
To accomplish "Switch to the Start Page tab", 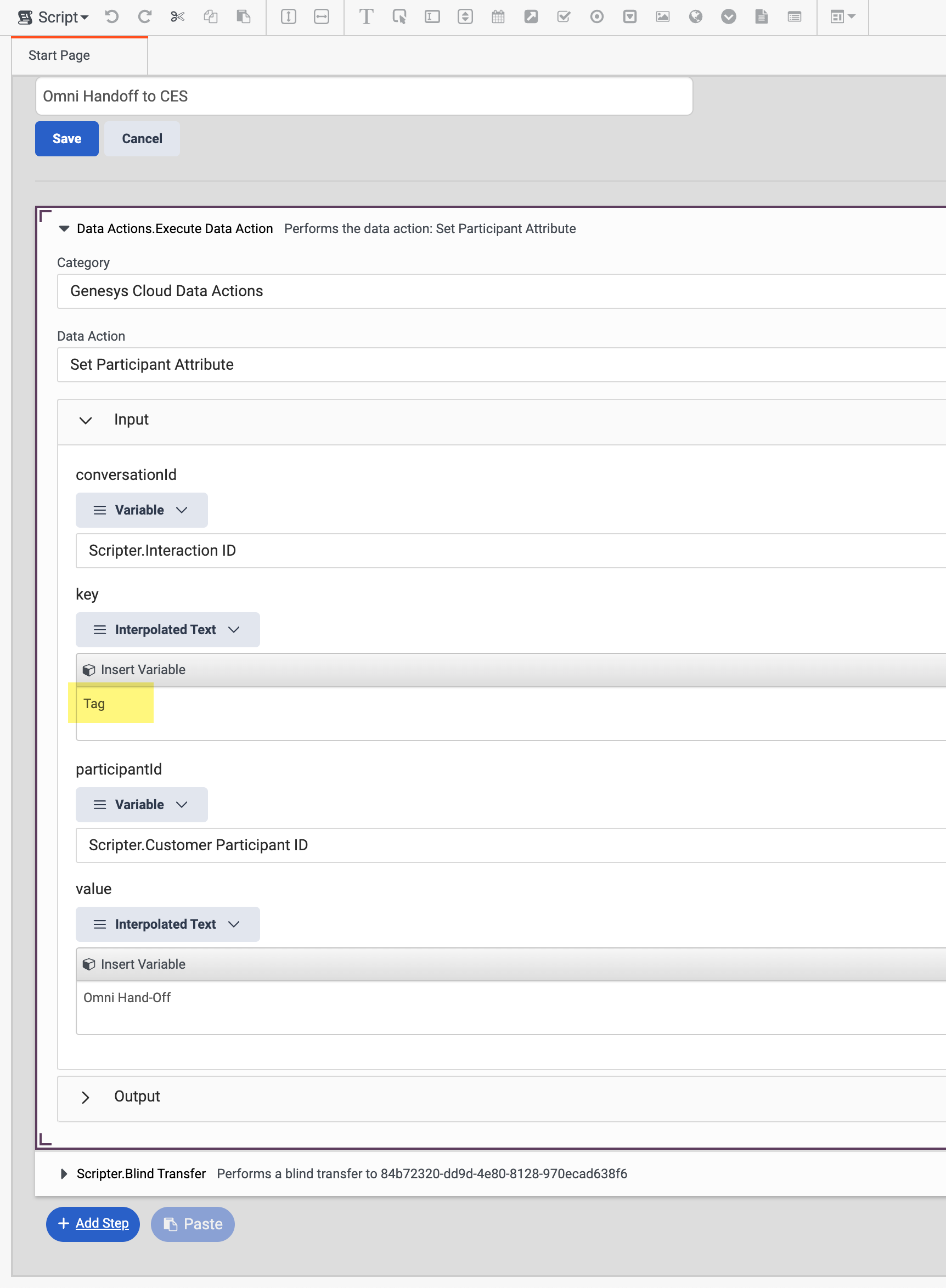I will tap(60, 55).
